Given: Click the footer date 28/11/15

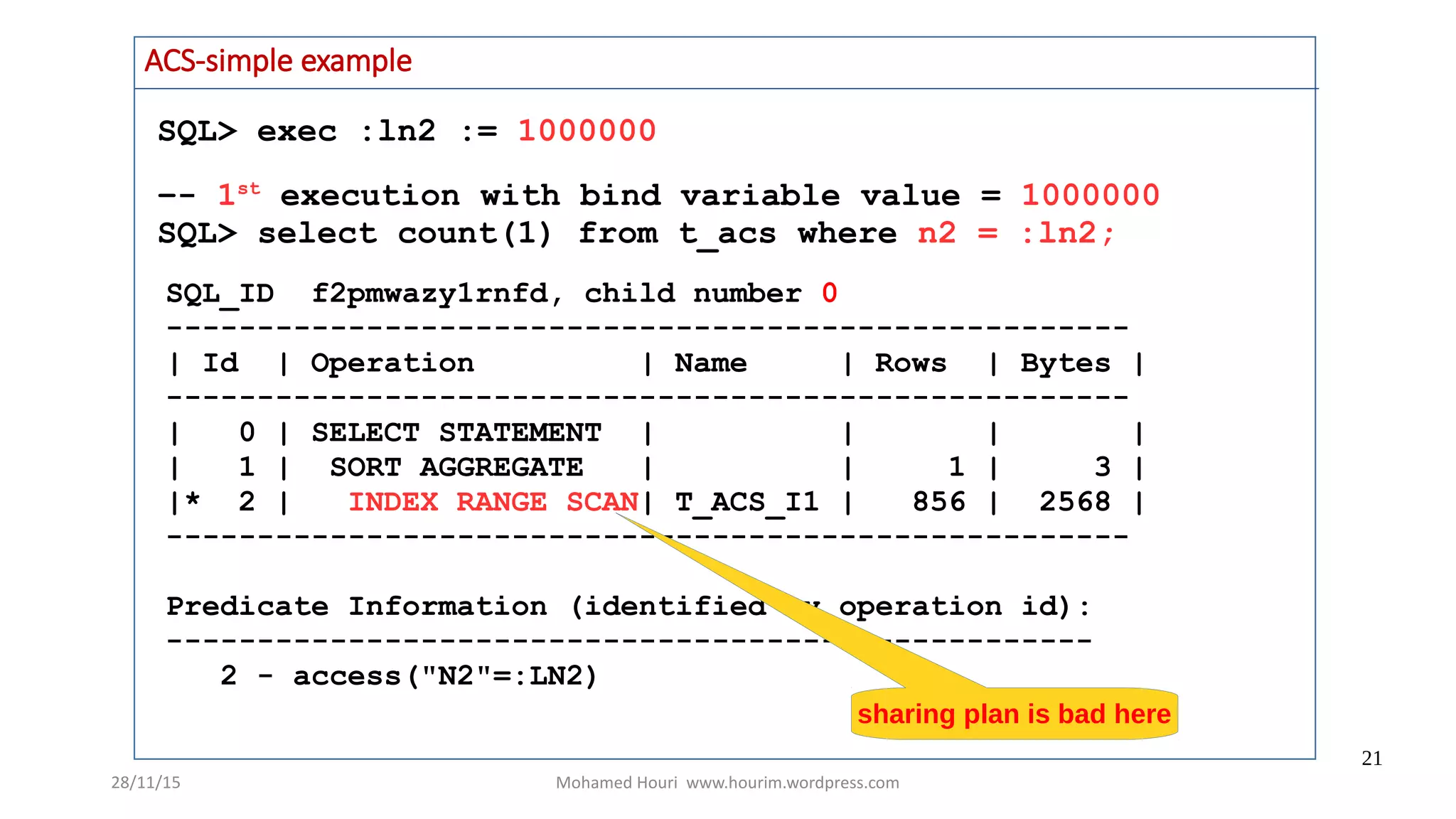Looking at the screenshot, I should [146, 783].
